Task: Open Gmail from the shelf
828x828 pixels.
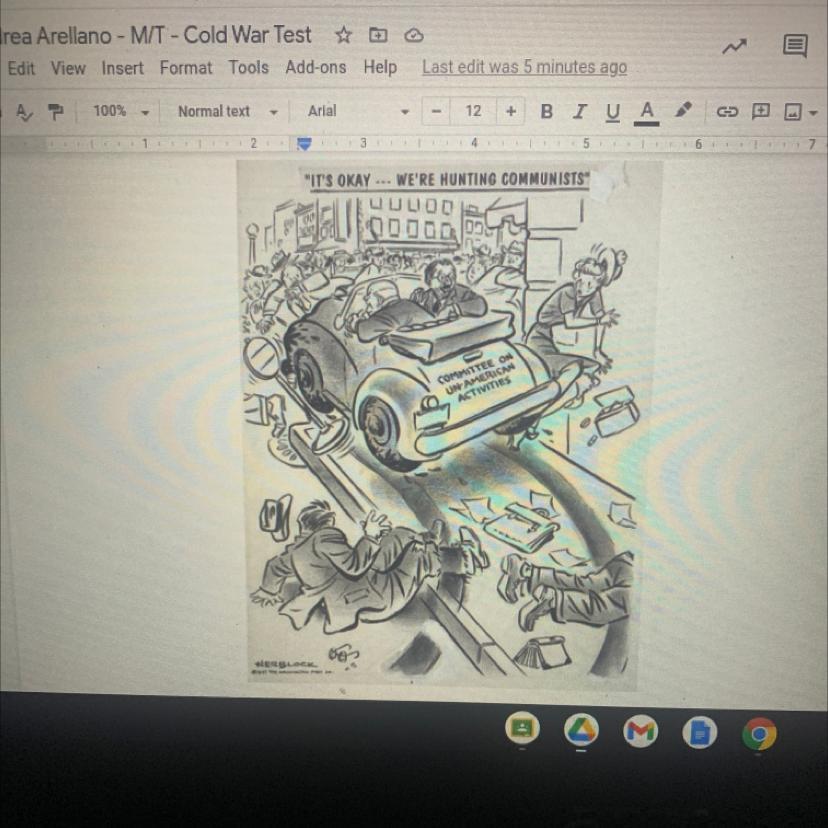Action: 640,732
